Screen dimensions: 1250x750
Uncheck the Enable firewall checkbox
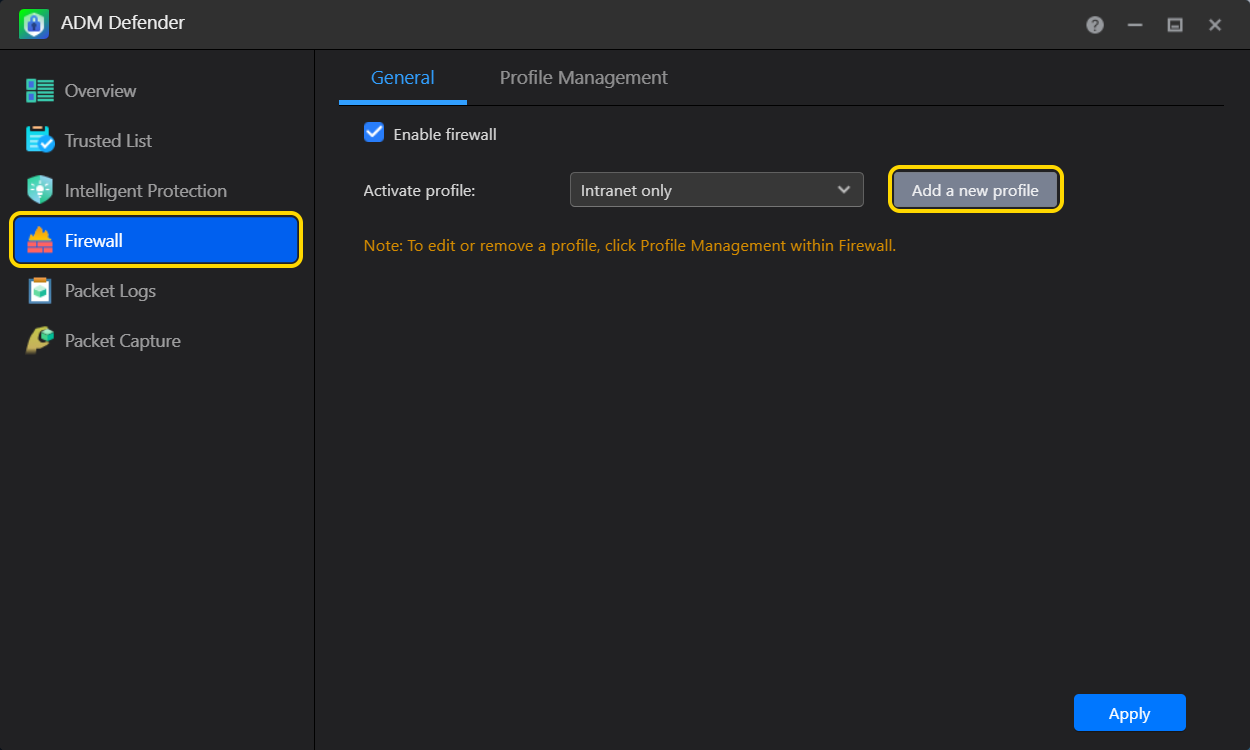(374, 132)
